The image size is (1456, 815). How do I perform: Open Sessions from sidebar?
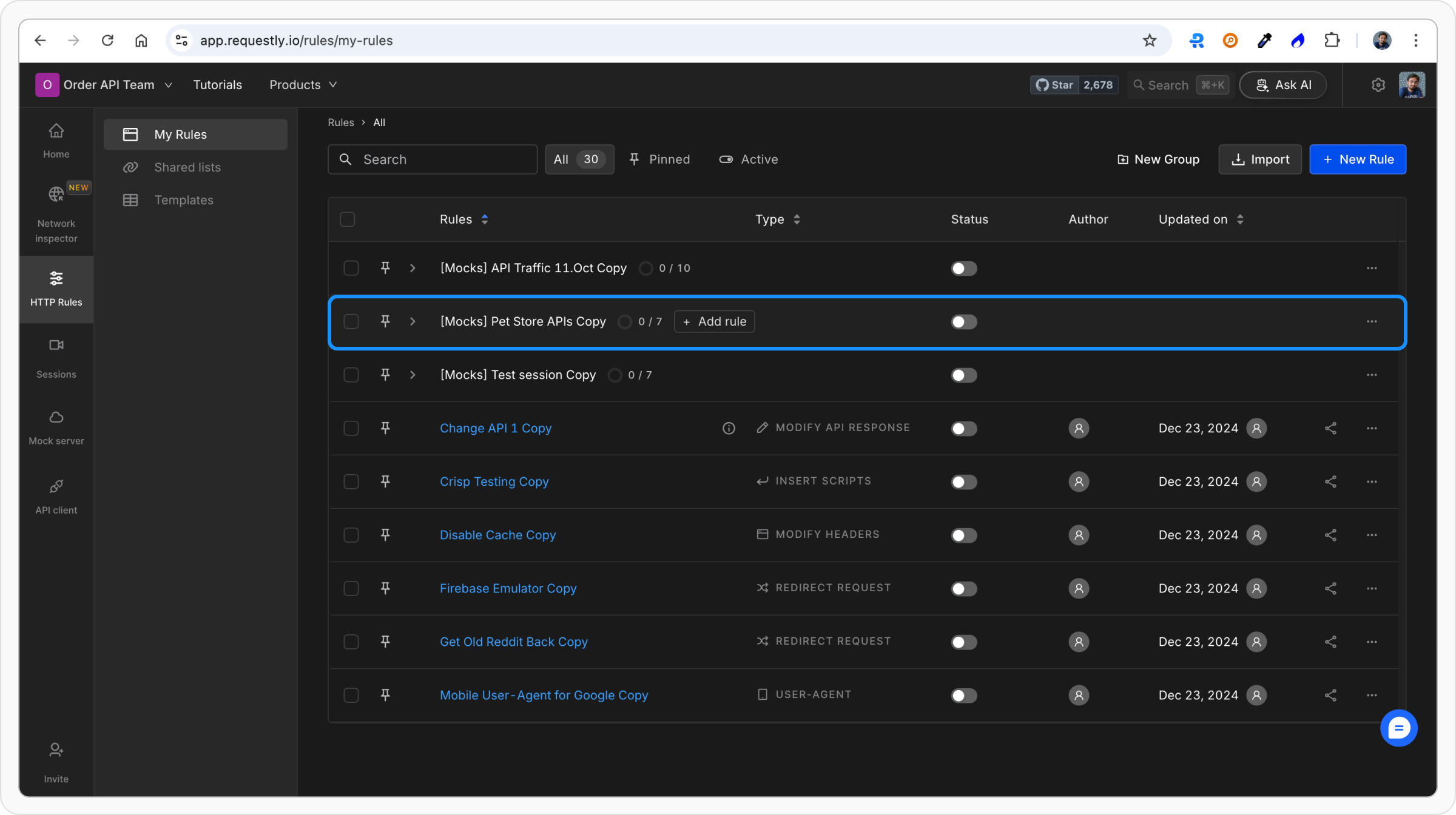click(56, 358)
